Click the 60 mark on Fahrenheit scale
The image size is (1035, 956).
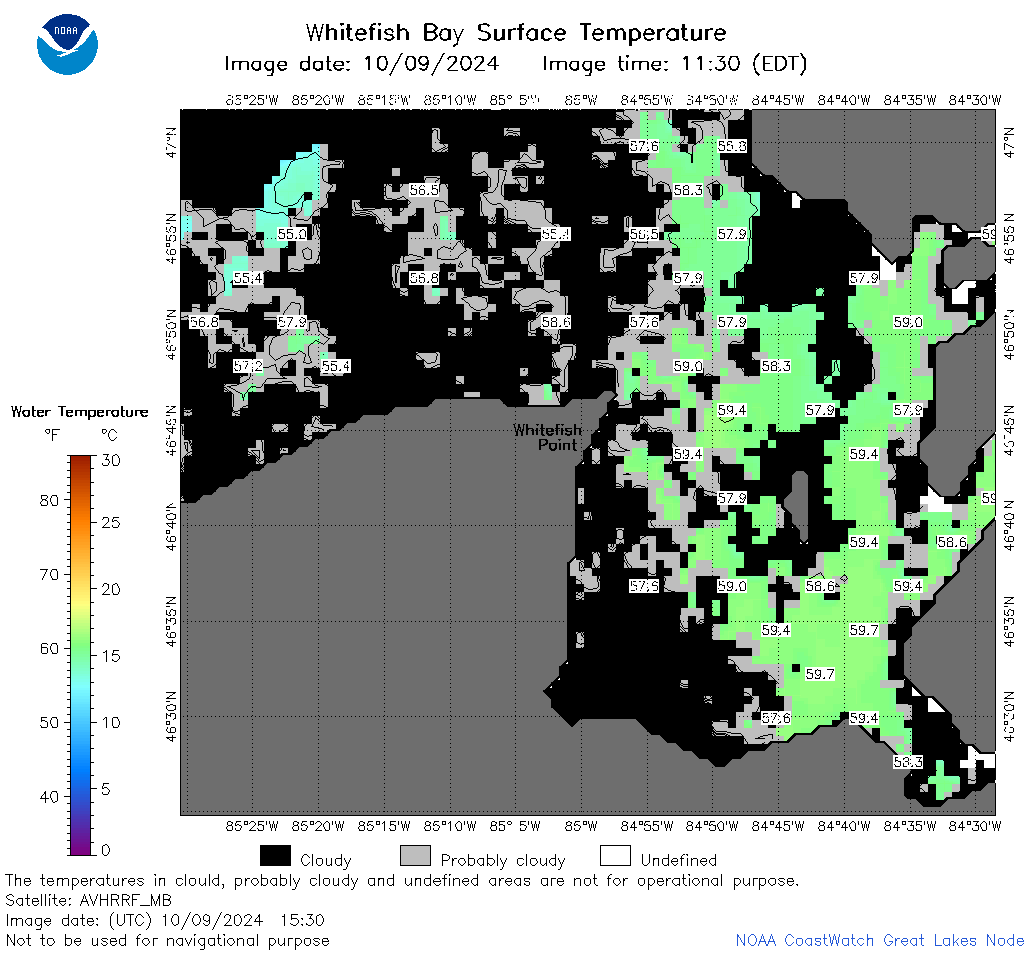click(50, 648)
